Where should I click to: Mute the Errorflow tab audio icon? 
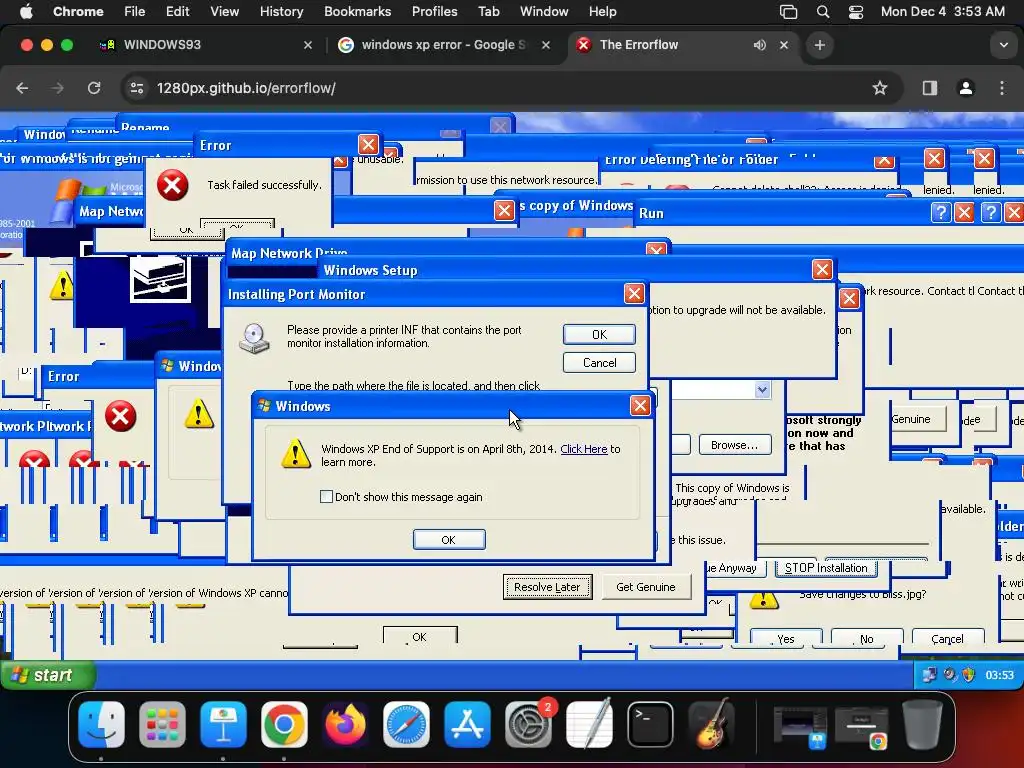[760, 45]
